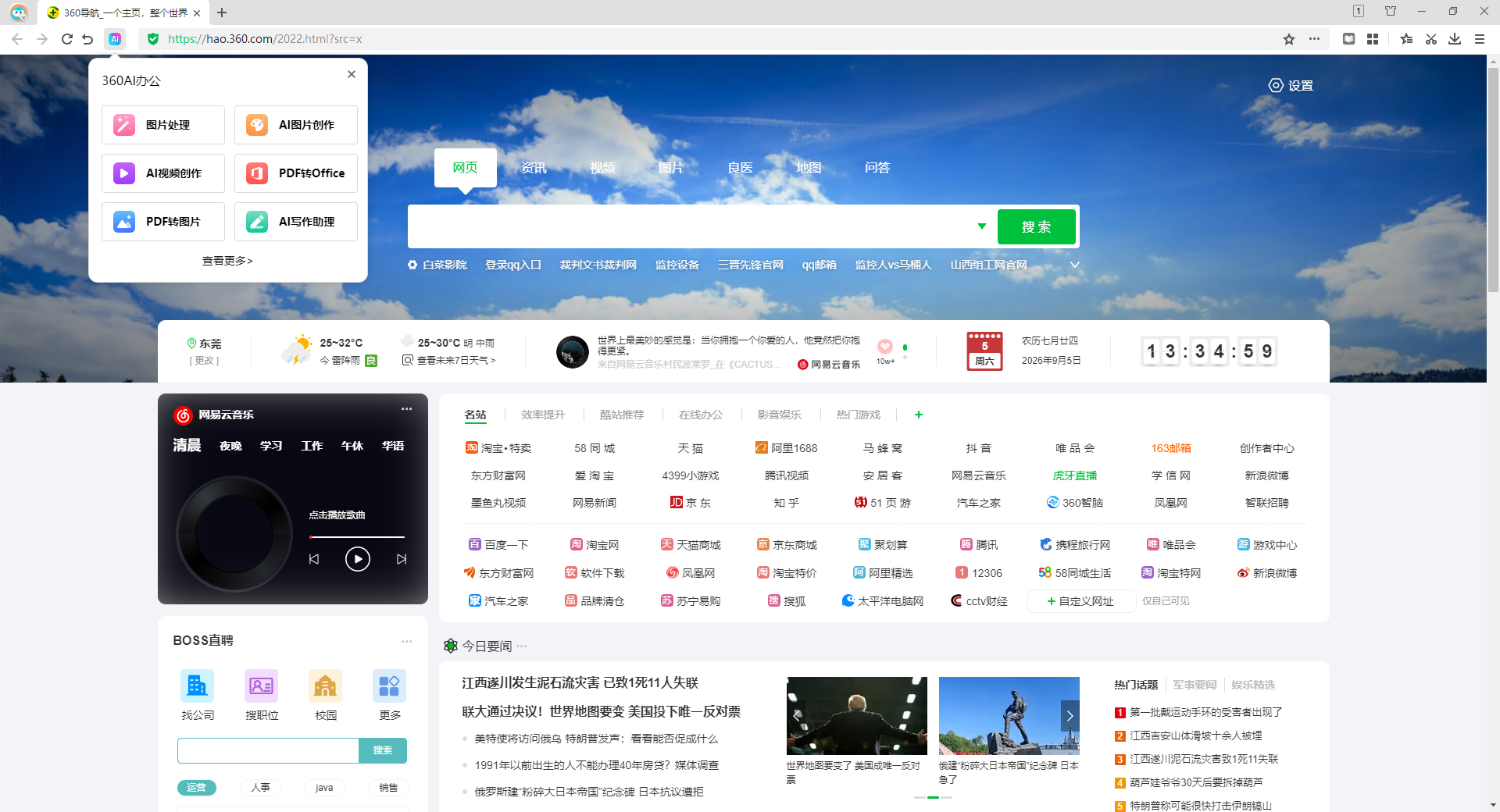Select the 效率提升 site category tab
The height and width of the screenshot is (812, 1500).
543,415
